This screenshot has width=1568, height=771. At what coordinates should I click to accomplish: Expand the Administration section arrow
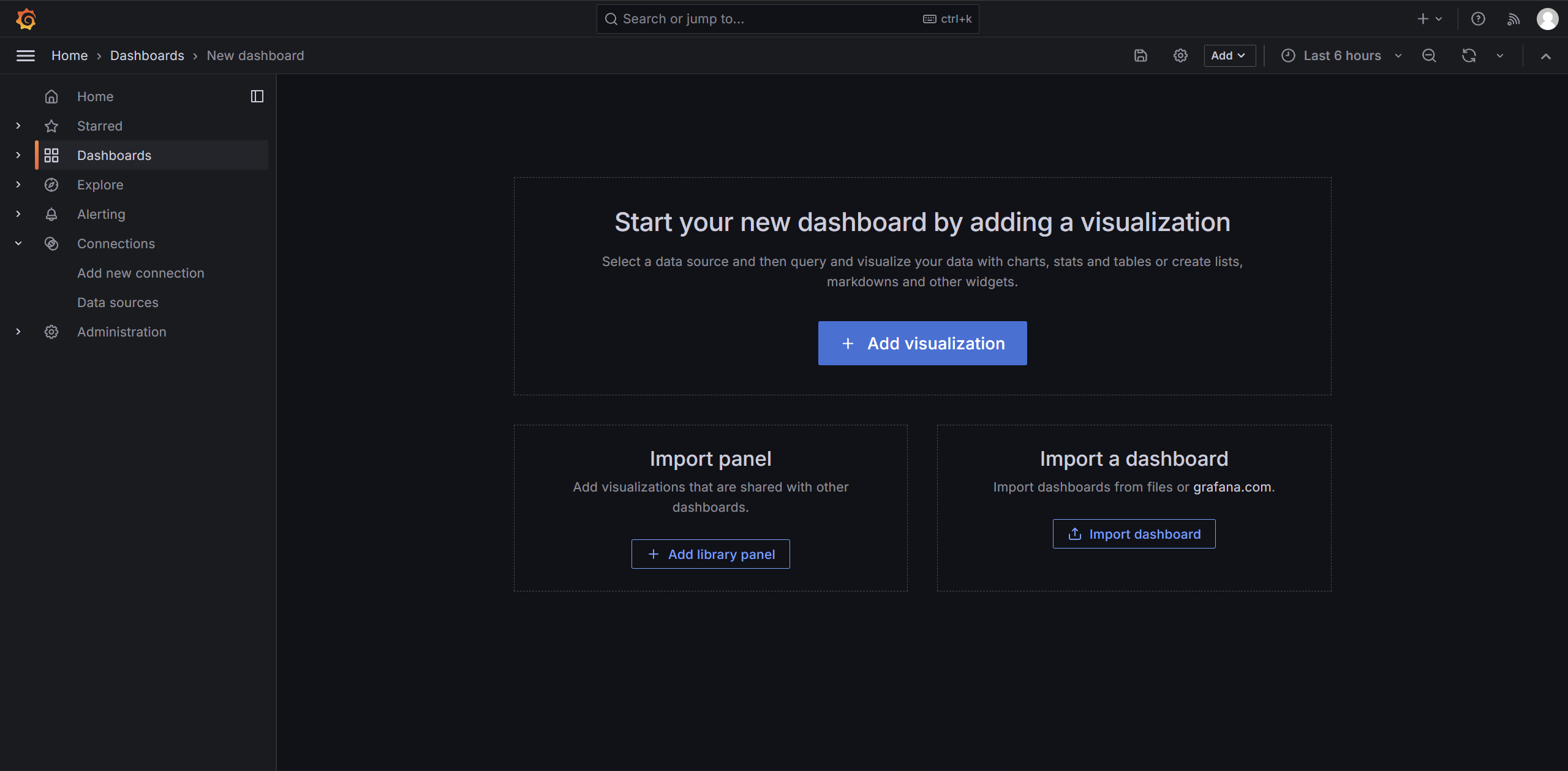tap(18, 332)
